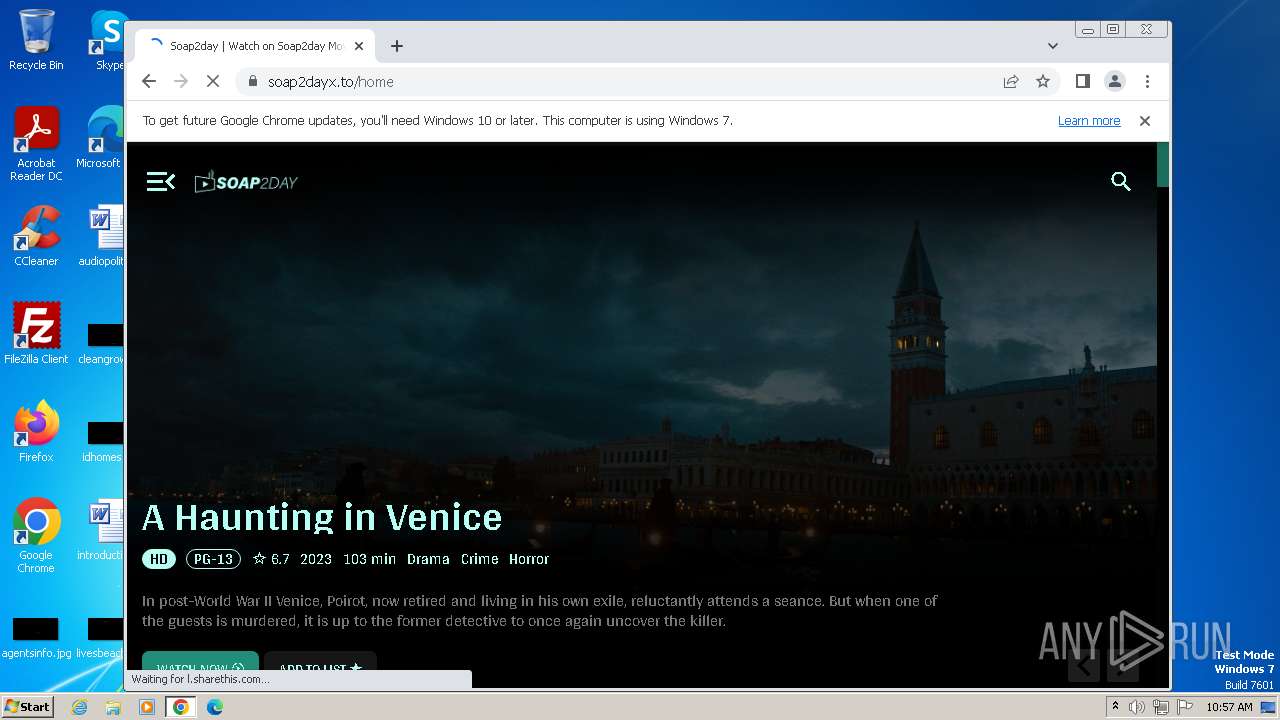1280x720 pixels.
Task: Click the 6.7 star rating
Action: (271, 559)
